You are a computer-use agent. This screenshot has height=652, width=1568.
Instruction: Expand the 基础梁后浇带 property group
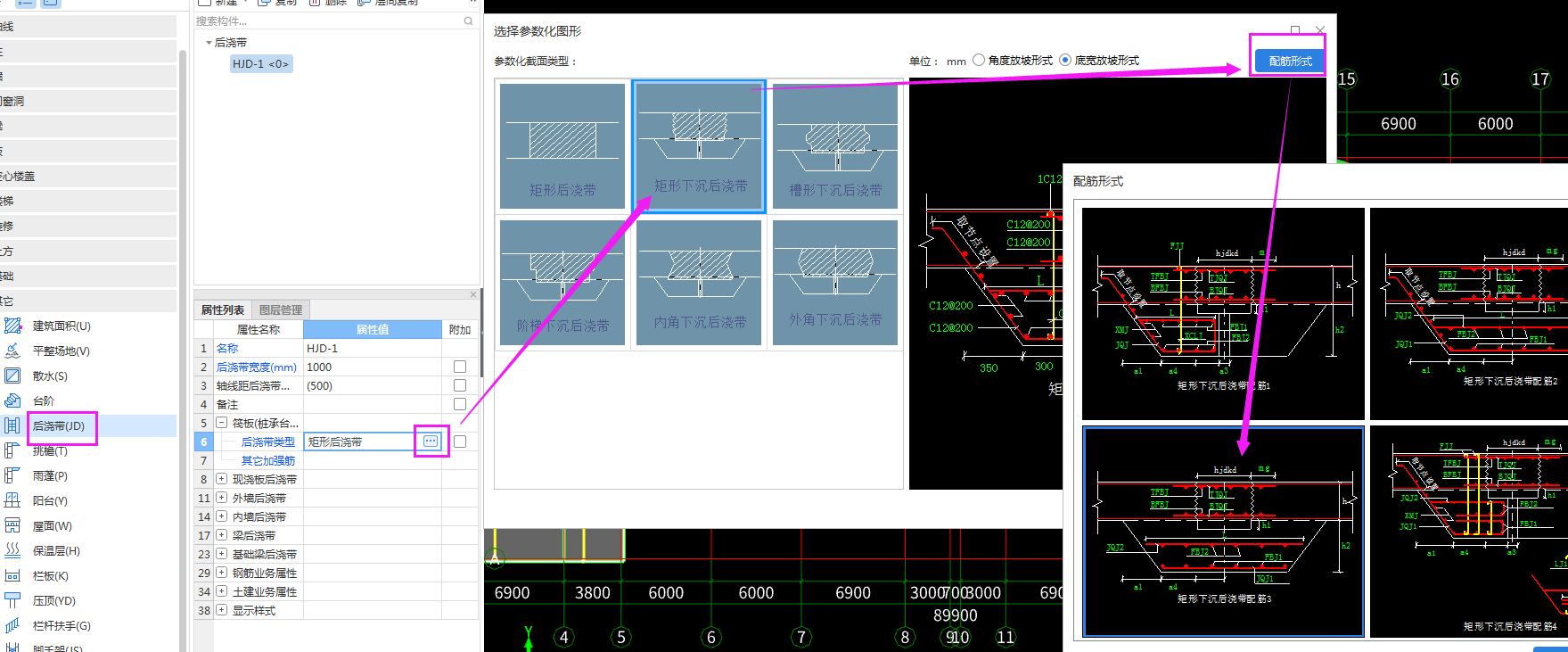(x=221, y=554)
